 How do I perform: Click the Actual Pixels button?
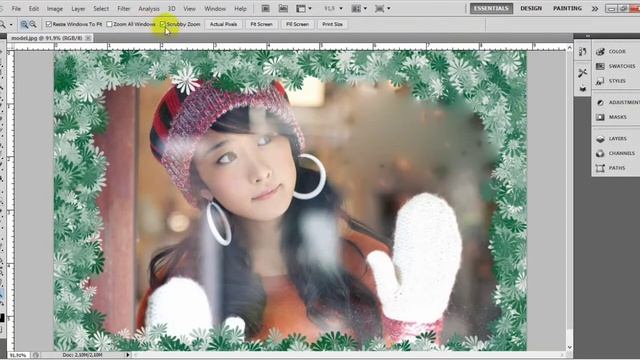(x=223, y=24)
